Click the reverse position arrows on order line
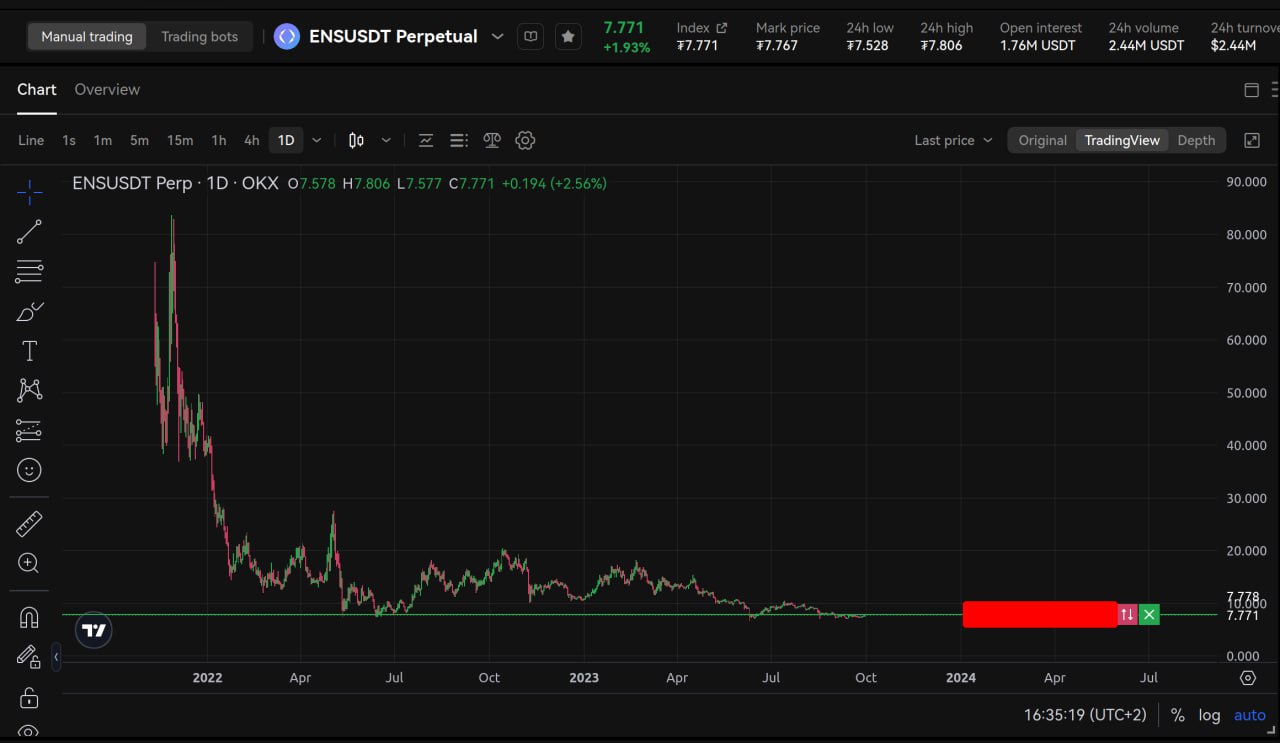 pyautogui.click(x=1127, y=614)
